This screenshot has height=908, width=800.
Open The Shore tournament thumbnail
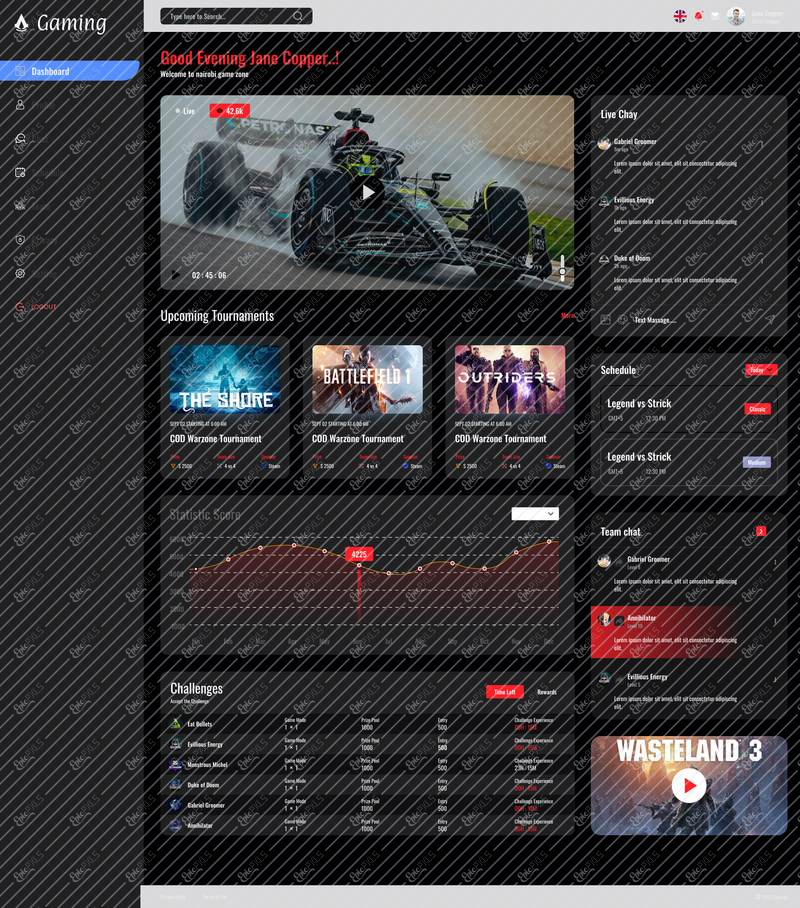coord(225,380)
